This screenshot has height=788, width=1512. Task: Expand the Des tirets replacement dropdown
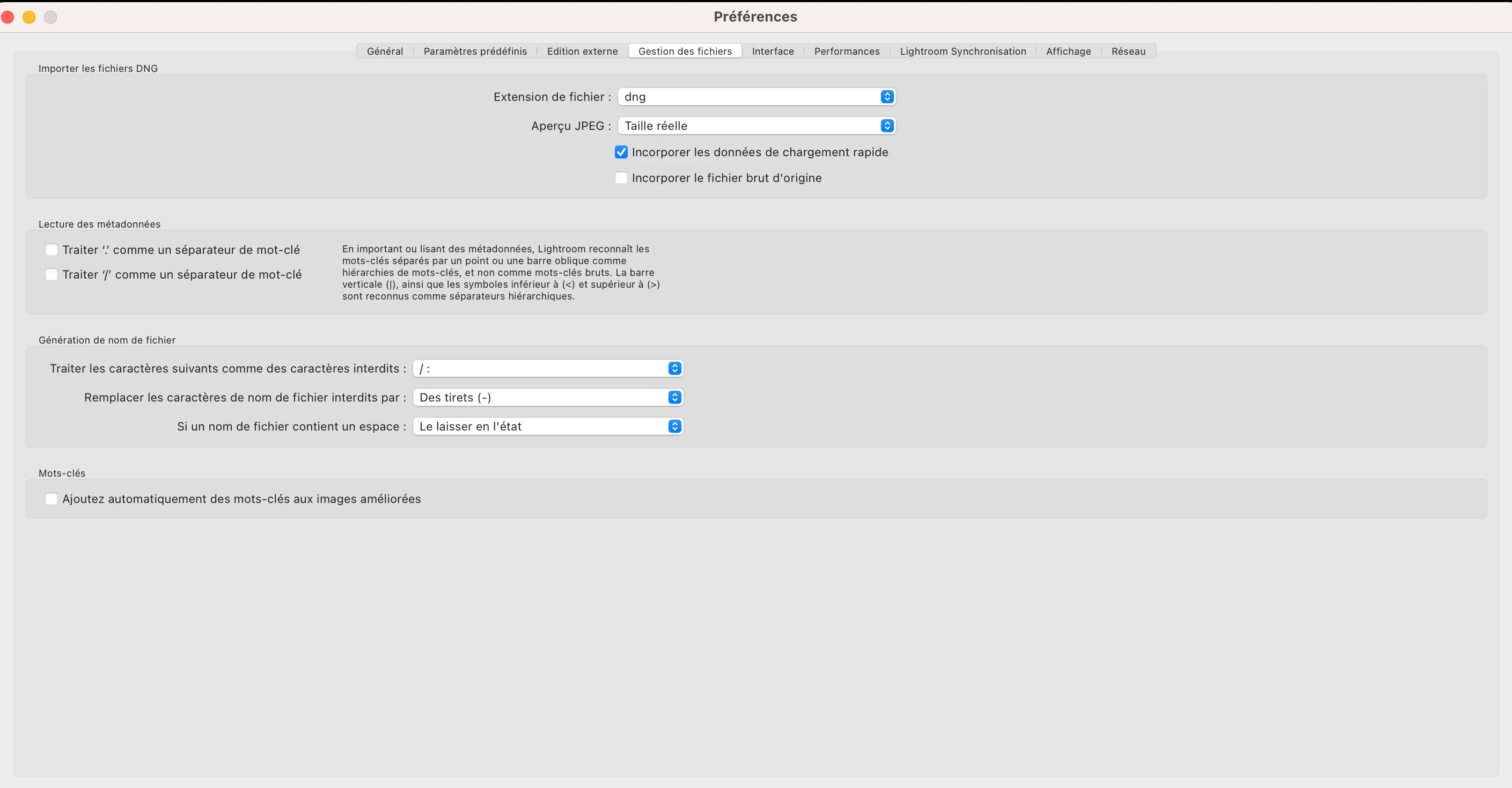[x=548, y=398]
